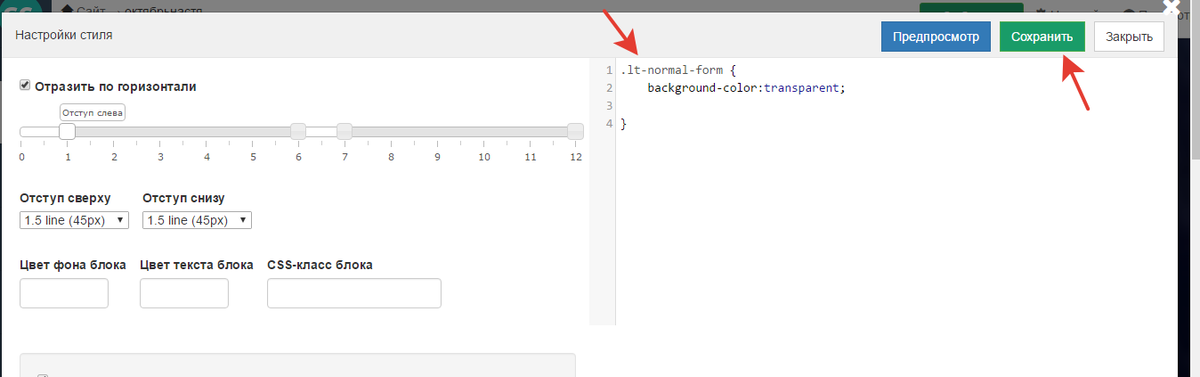
Task: Open the Цвет фона блока color field
Action: 64,293
